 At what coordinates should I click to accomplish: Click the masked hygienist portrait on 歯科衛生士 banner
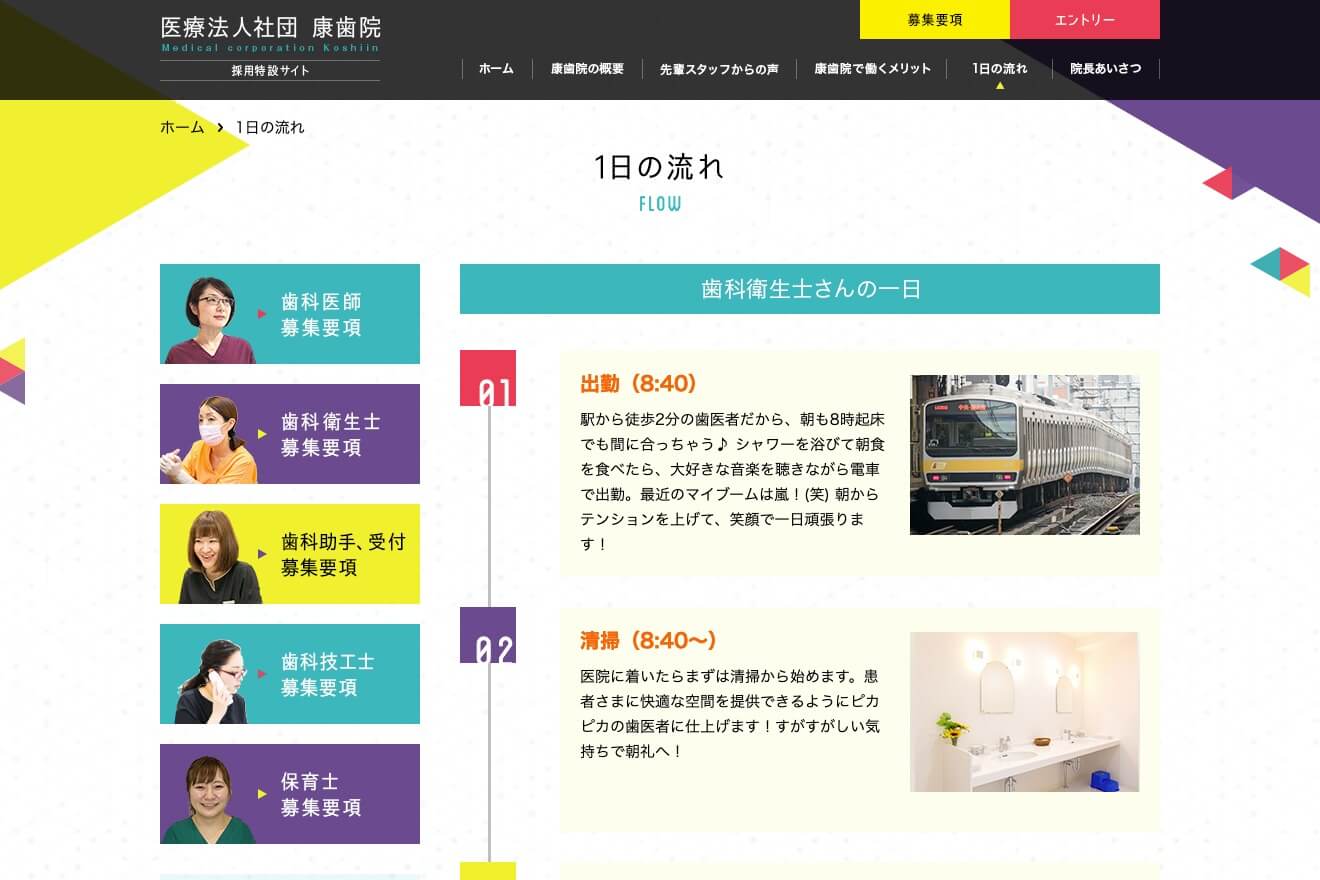pos(209,440)
